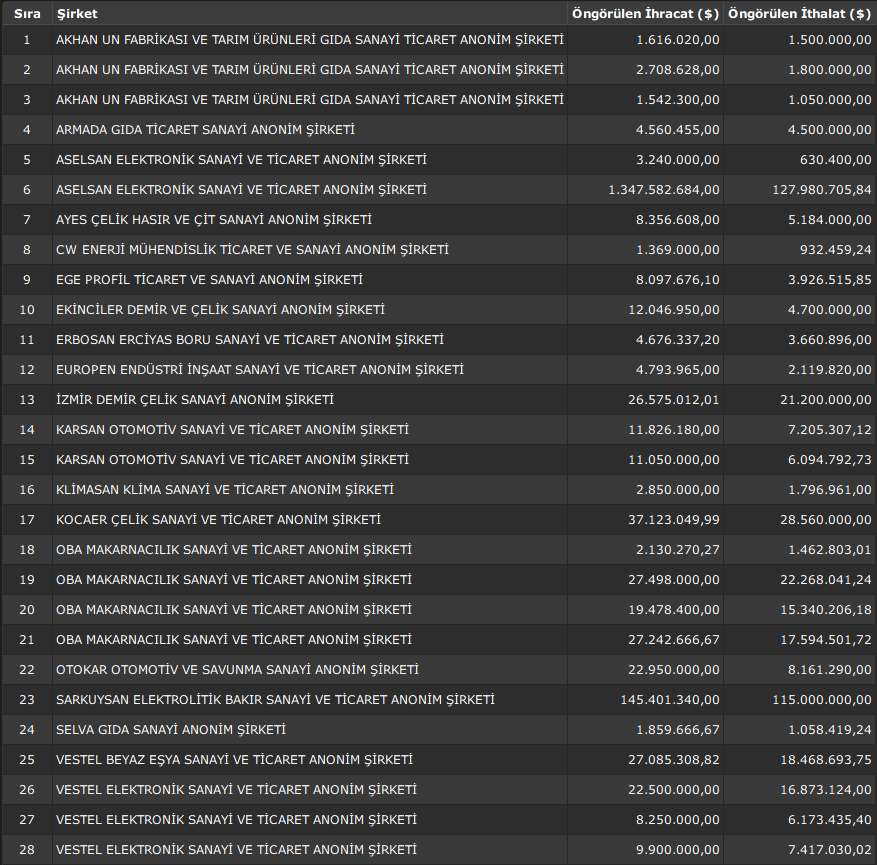Click export value 145.401.340,00
The height and width of the screenshot is (865, 877).
[670, 699]
